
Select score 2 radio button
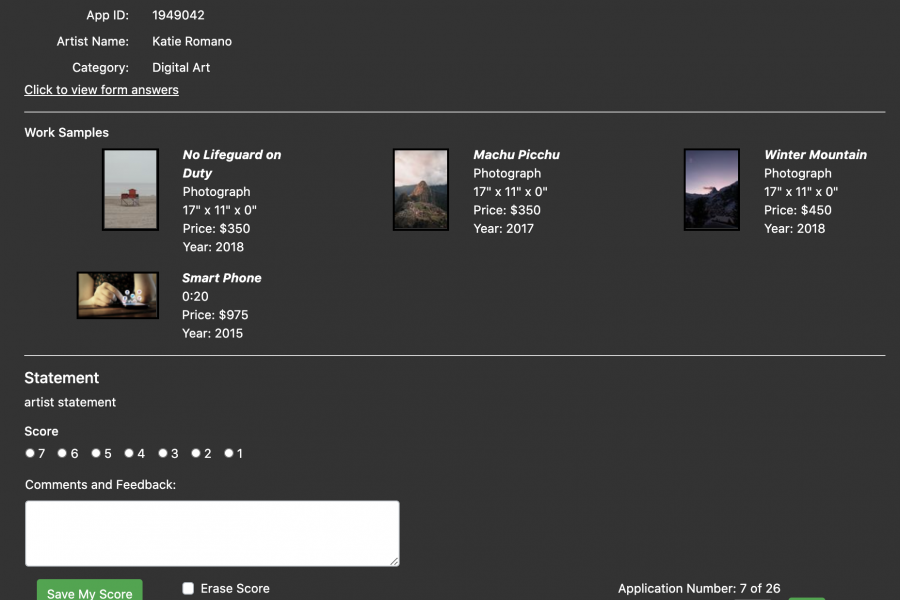tap(196, 453)
